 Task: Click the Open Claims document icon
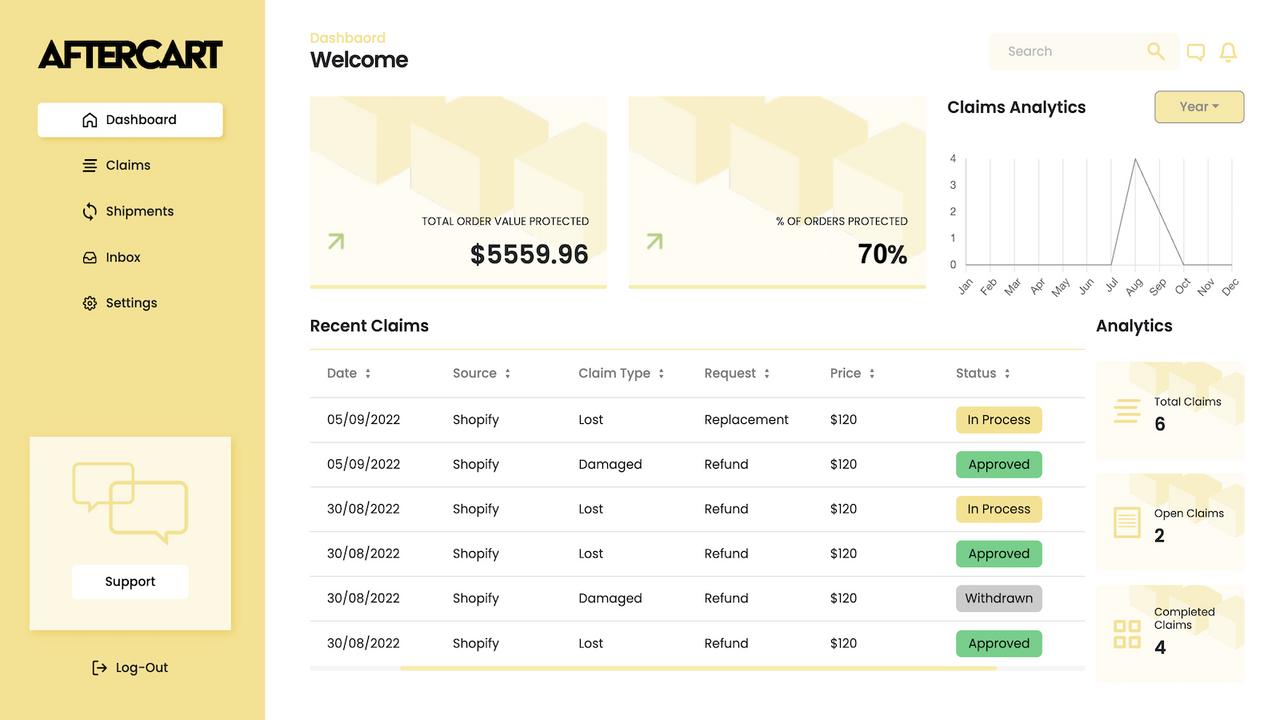[1127, 522]
